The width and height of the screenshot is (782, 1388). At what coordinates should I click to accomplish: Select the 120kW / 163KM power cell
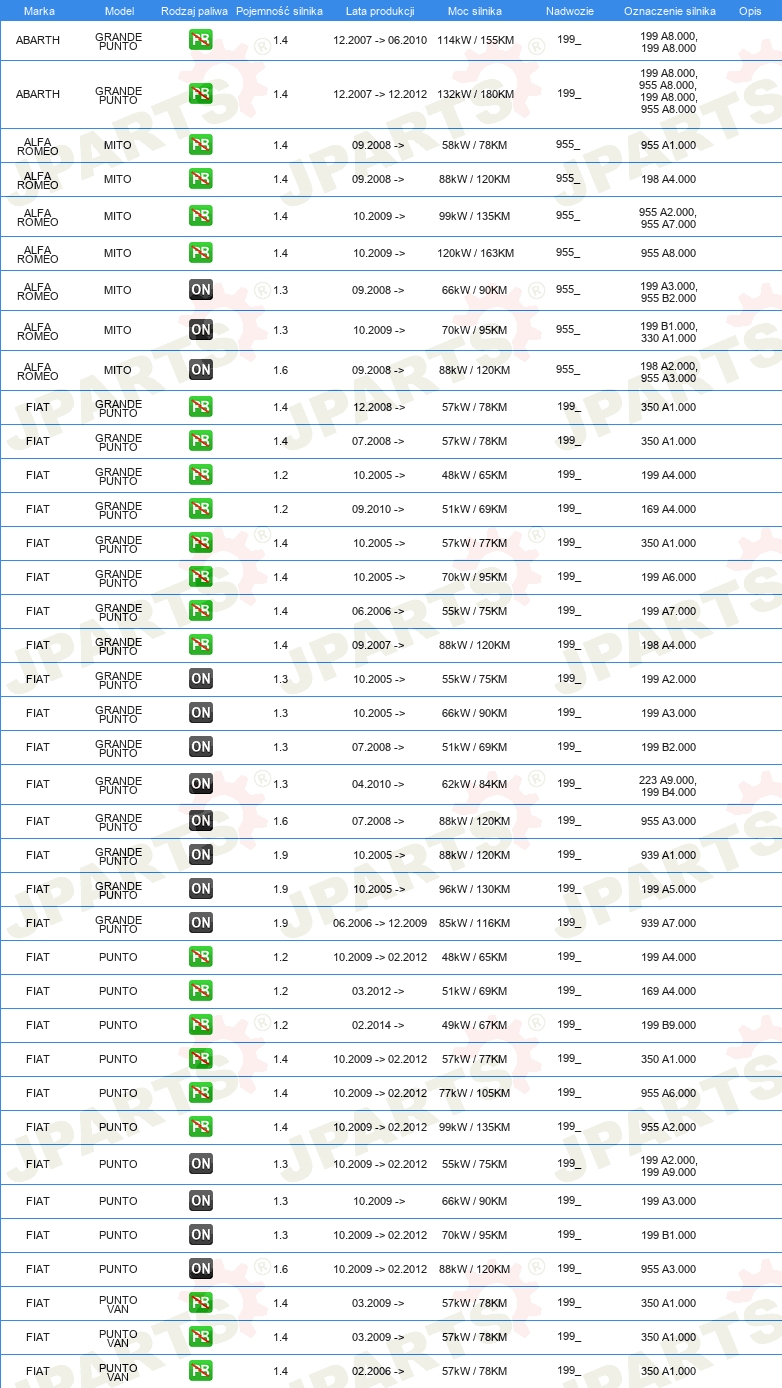(x=476, y=253)
